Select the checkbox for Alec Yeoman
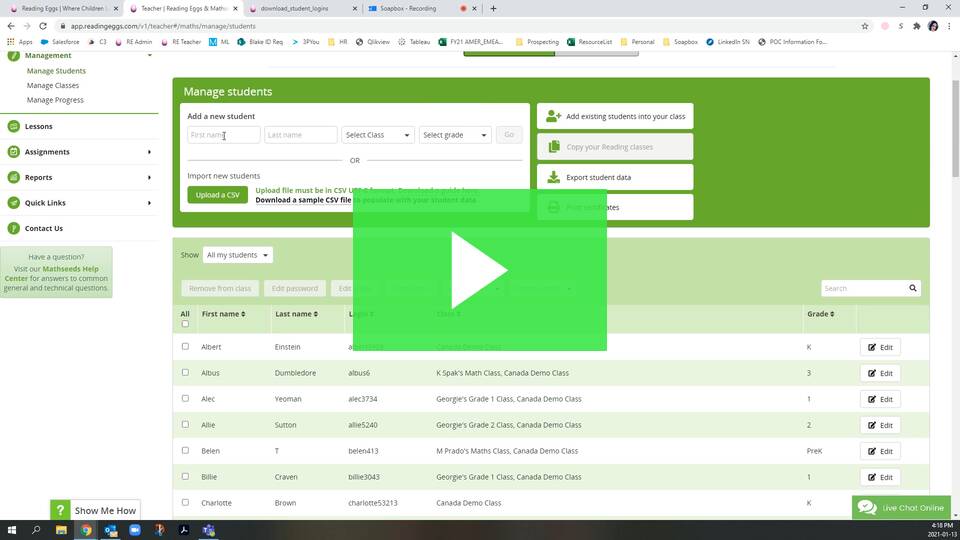 [x=185, y=399]
